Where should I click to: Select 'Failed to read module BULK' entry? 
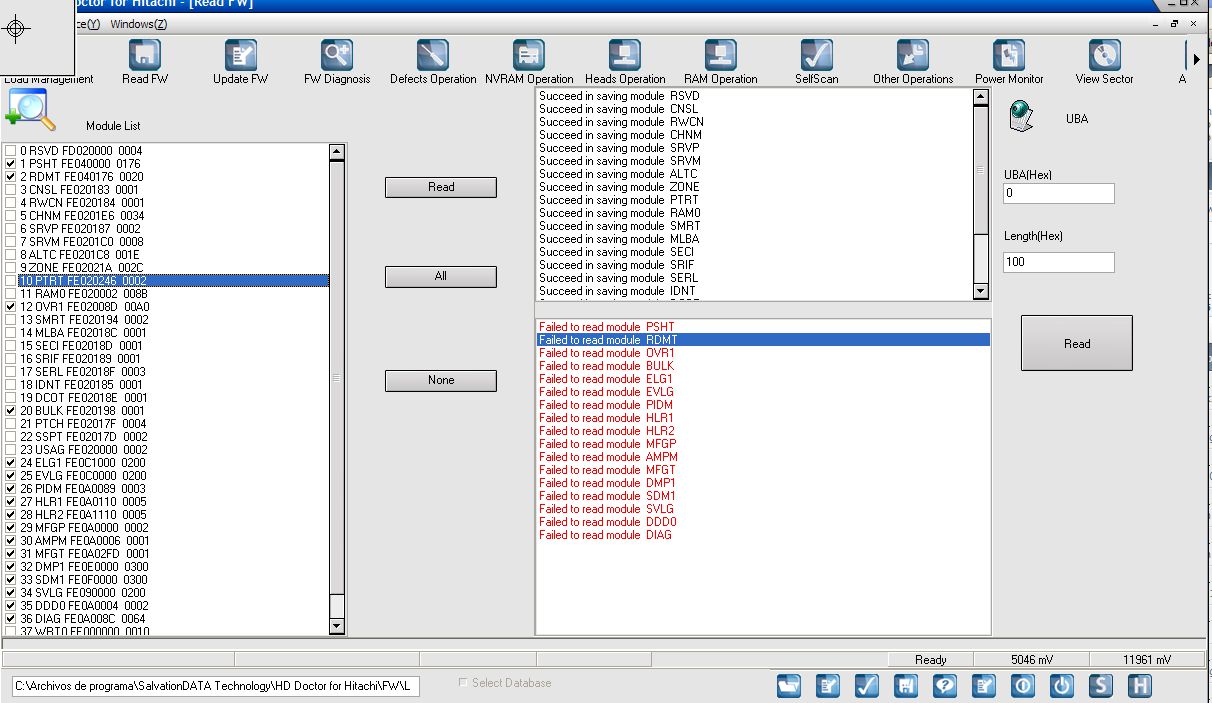[x=763, y=366]
